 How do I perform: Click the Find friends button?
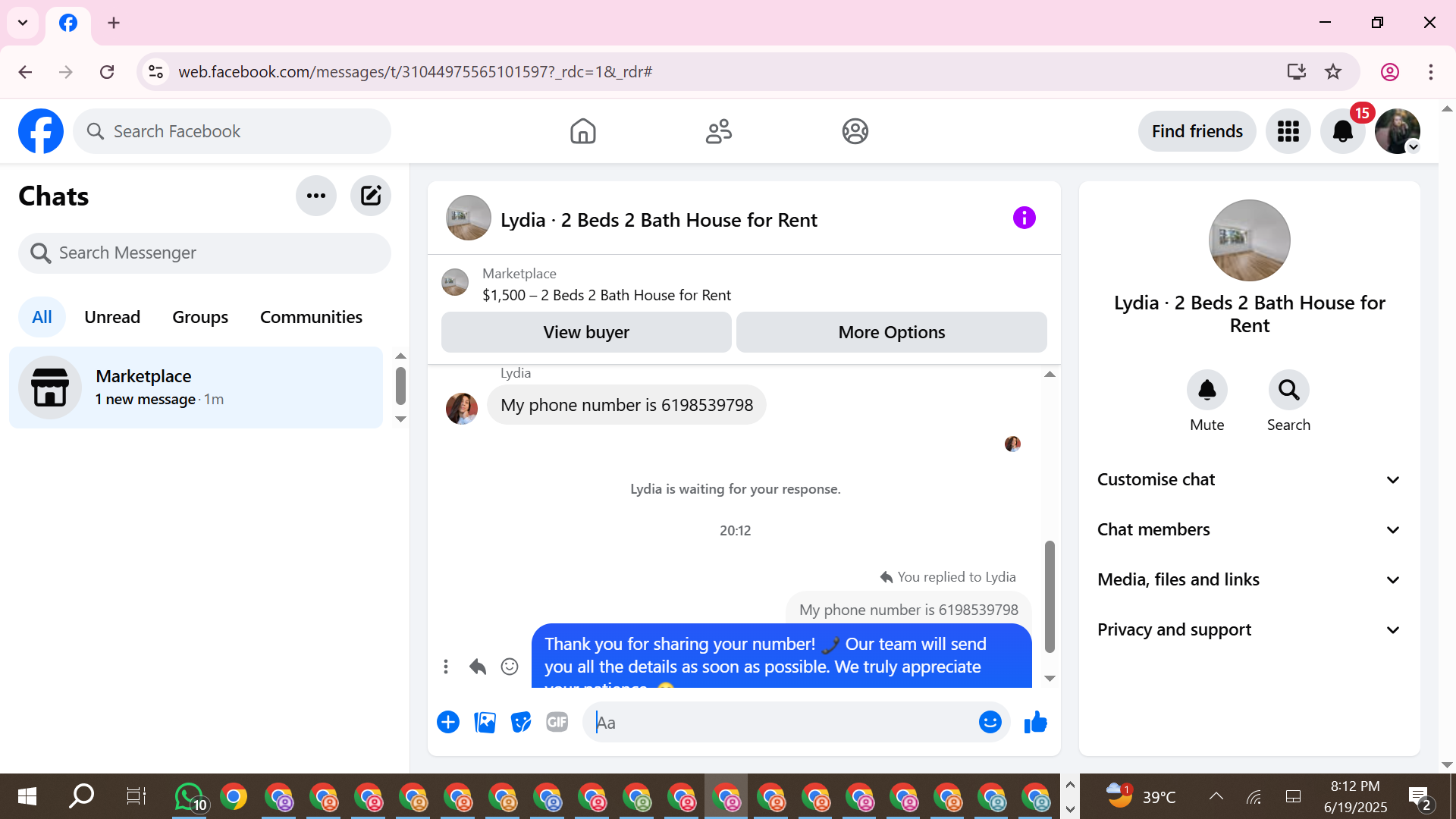[x=1197, y=131]
